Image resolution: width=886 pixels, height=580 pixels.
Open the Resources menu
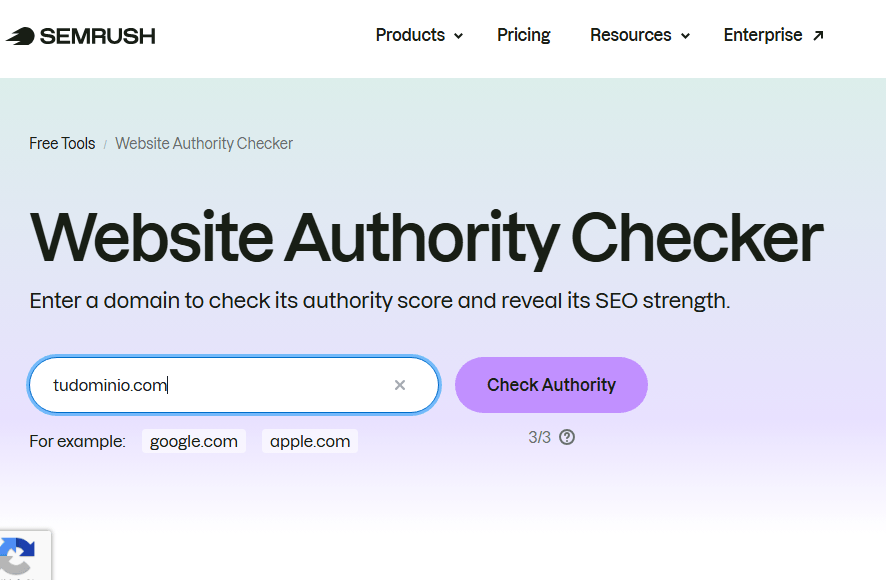630,35
